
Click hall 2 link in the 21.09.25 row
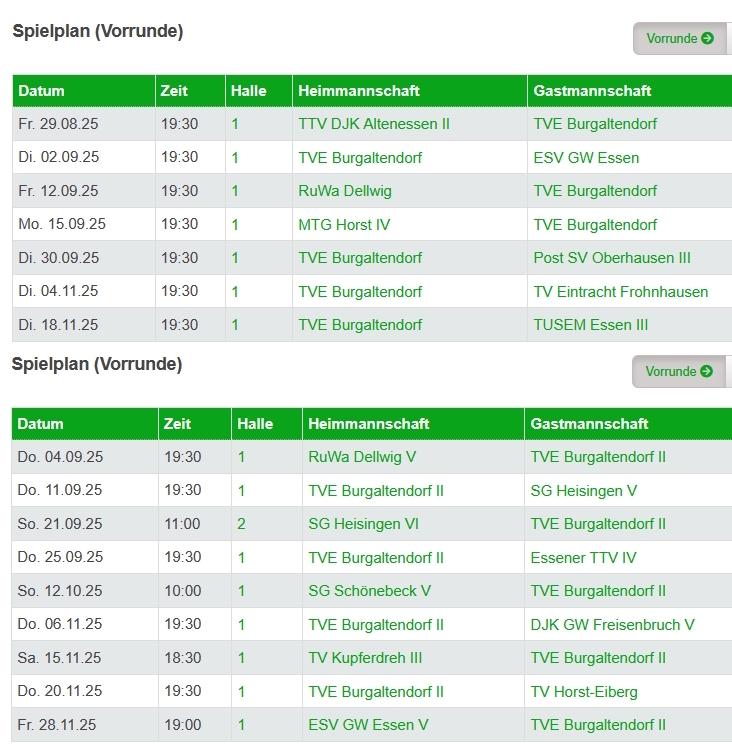[241, 524]
